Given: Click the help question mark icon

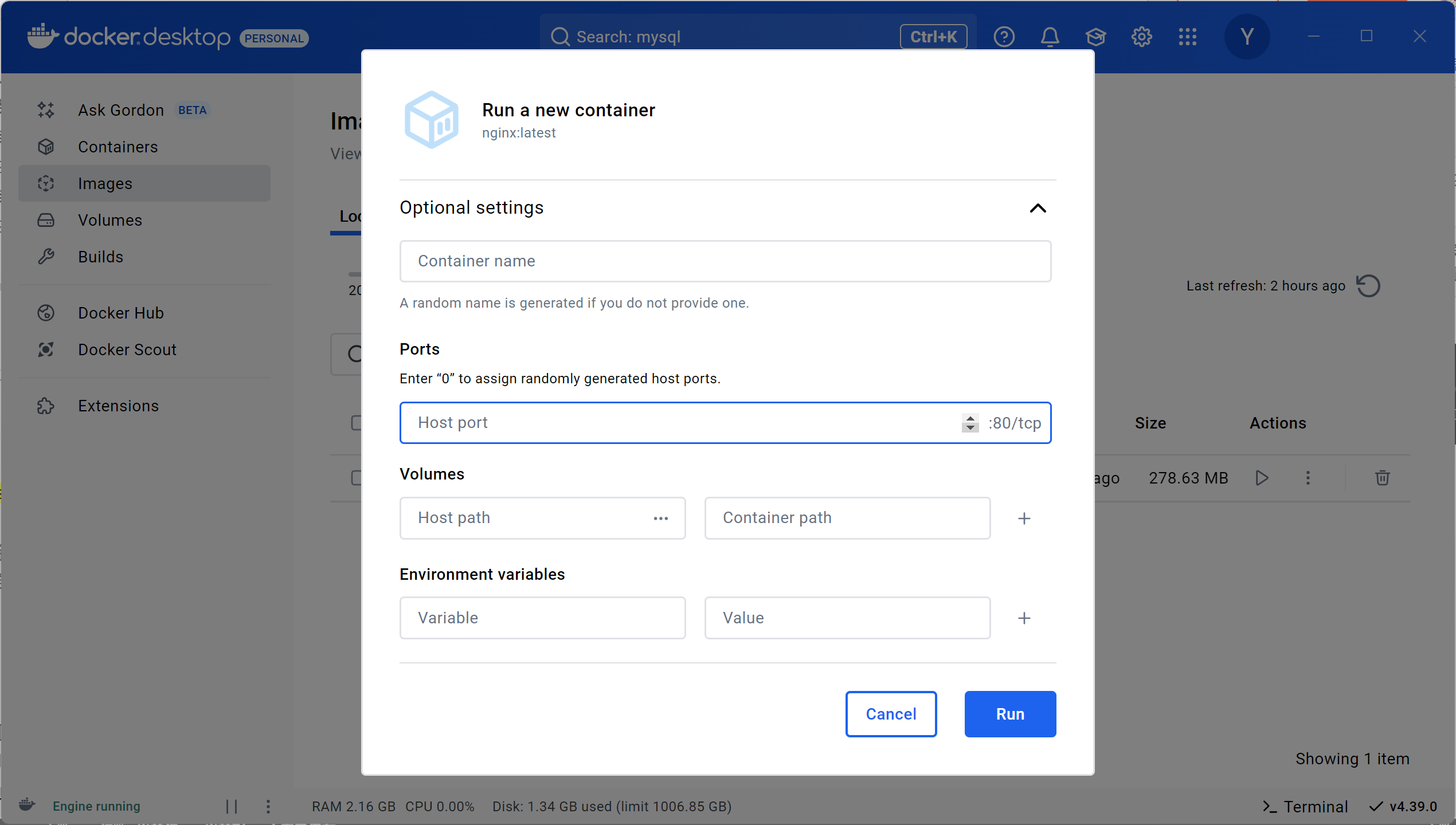Looking at the screenshot, I should 1004,37.
